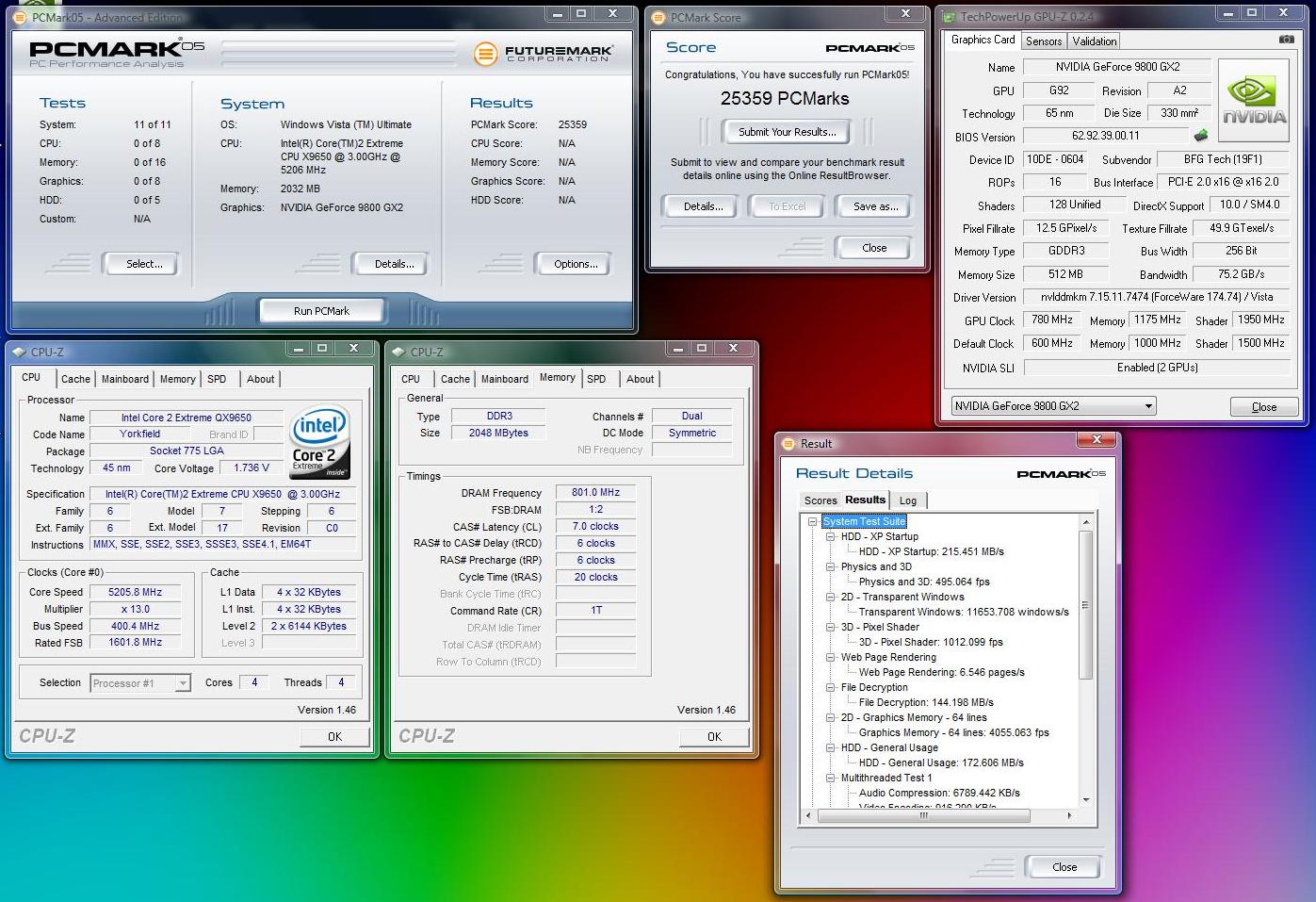Click the Result tree vertical scrollbar
The width and height of the screenshot is (1316, 902).
(1086, 603)
